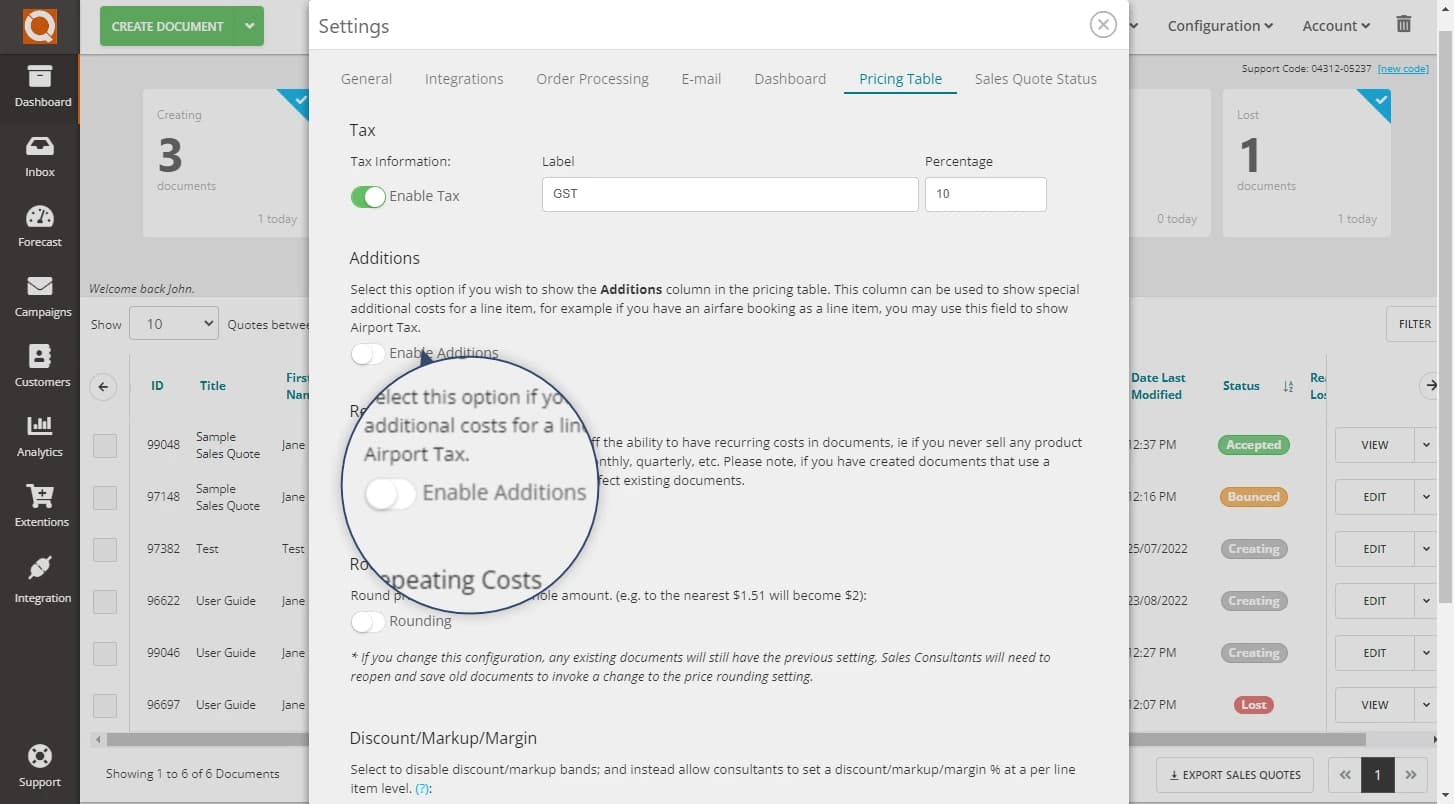Open the Order Processing settings tab
Viewport: 1454px width, 804px height.
click(592, 78)
